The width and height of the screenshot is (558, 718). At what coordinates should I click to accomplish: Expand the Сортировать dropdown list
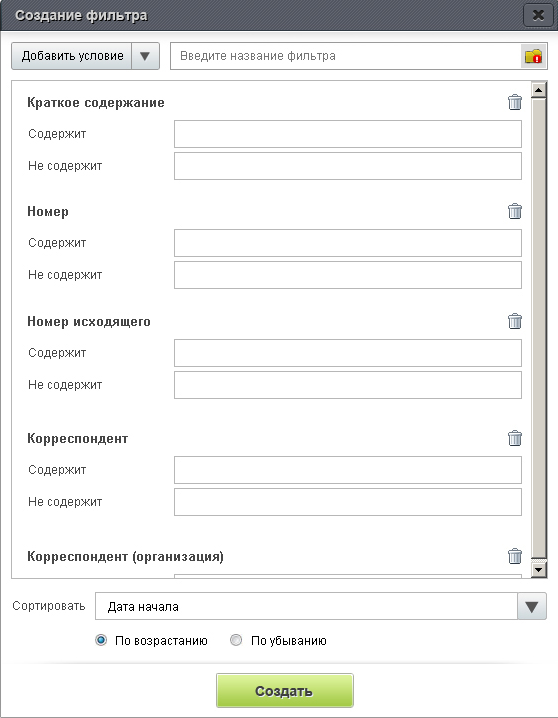[x=532, y=606]
